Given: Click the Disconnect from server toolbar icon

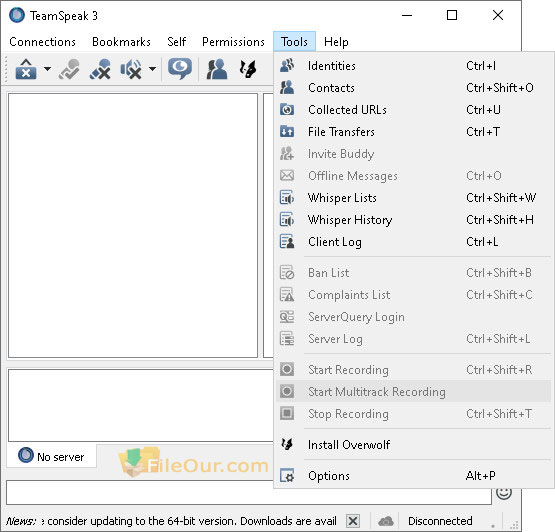Looking at the screenshot, I should (x=69, y=69).
